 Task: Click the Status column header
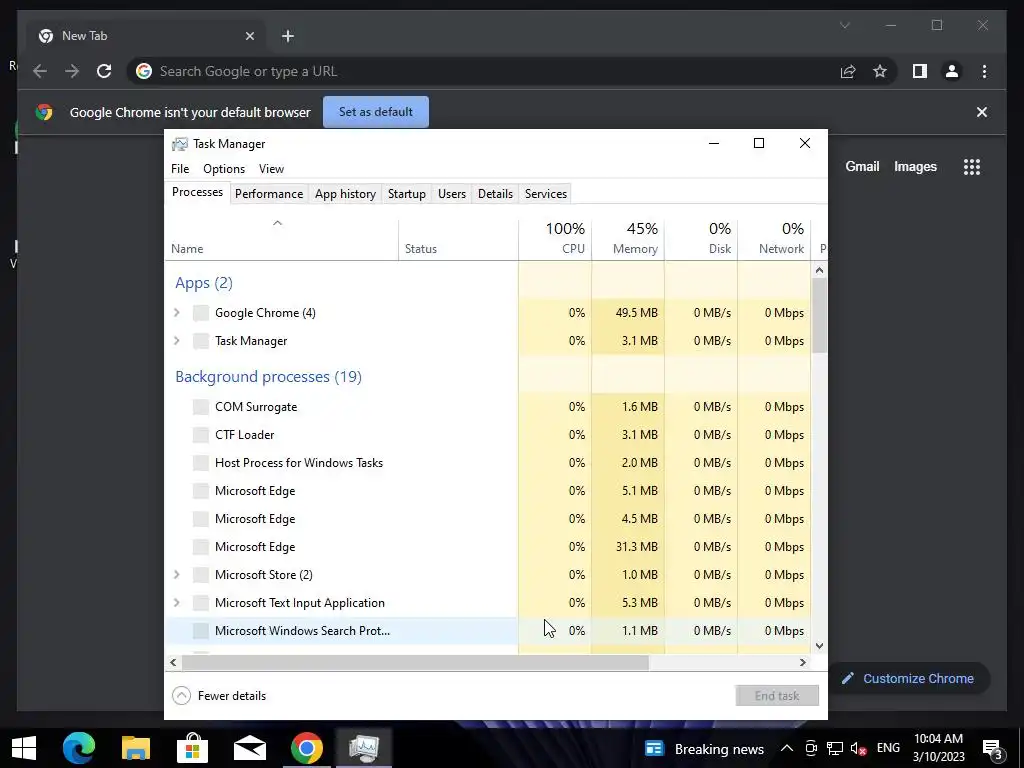pyautogui.click(x=458, y=240)
